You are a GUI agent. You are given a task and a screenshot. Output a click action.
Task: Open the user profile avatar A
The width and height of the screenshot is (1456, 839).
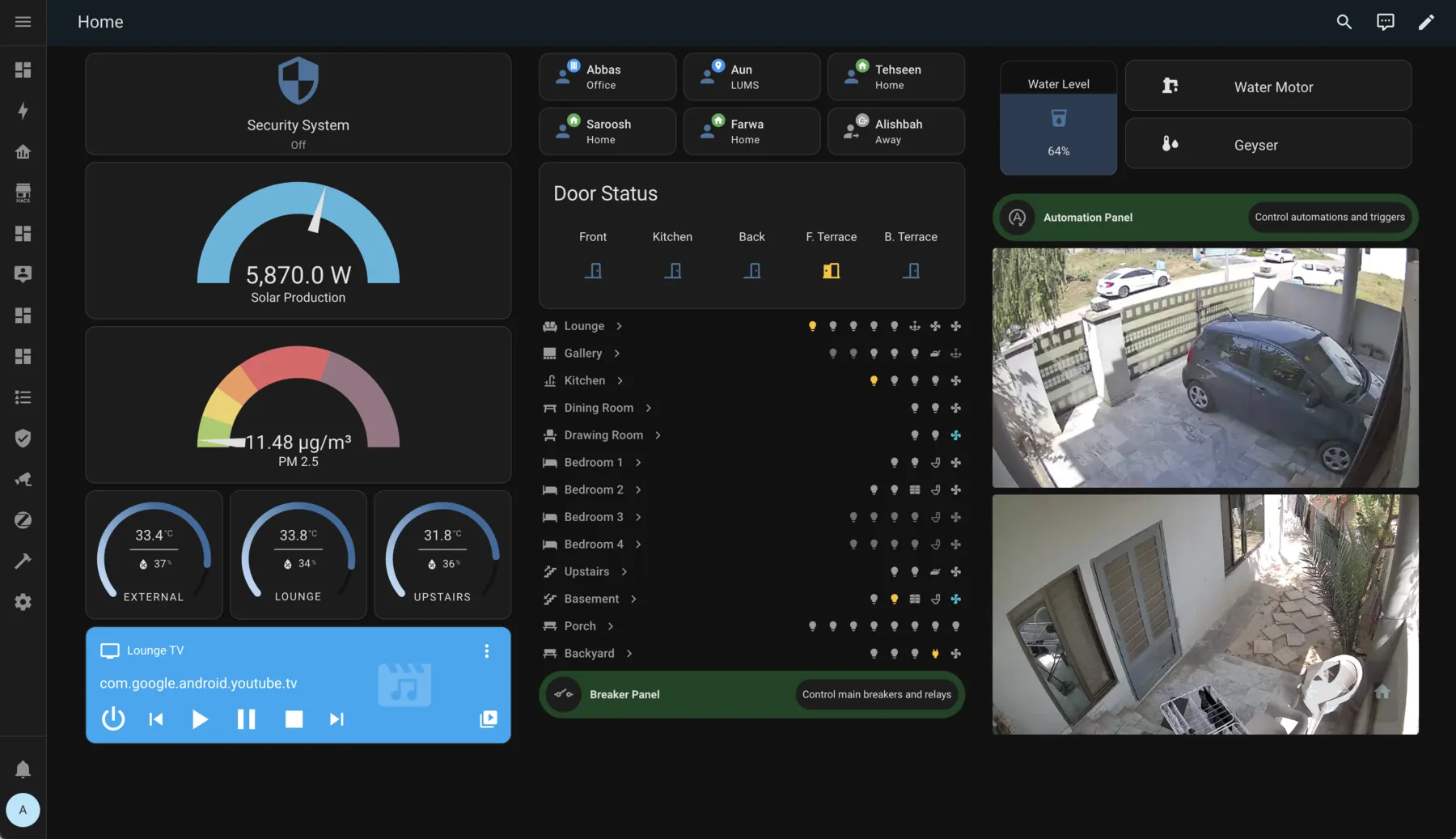coord(23,809)
